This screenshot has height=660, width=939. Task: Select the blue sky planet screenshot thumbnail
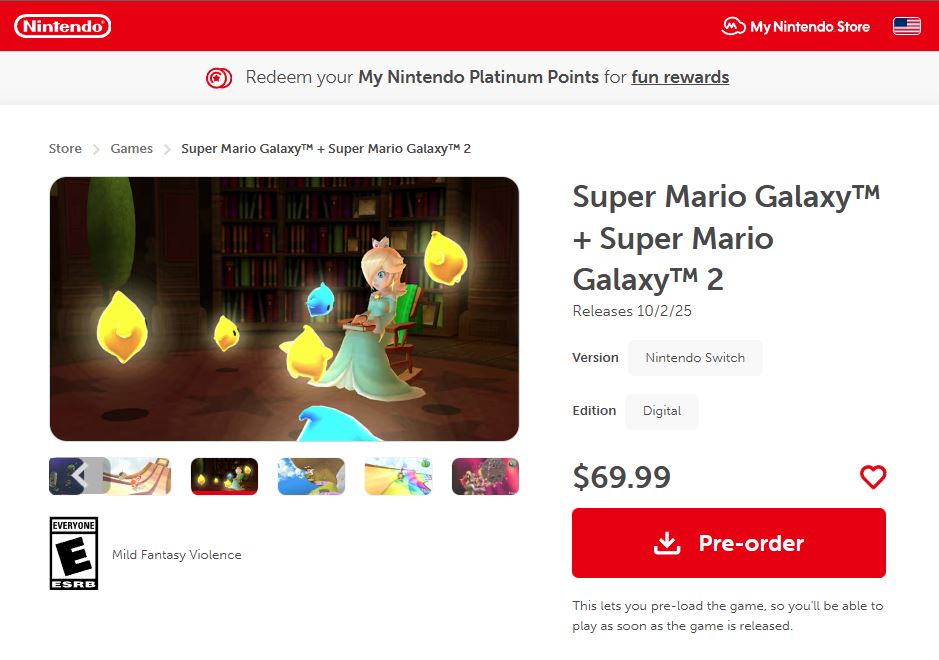coord(311,477)
